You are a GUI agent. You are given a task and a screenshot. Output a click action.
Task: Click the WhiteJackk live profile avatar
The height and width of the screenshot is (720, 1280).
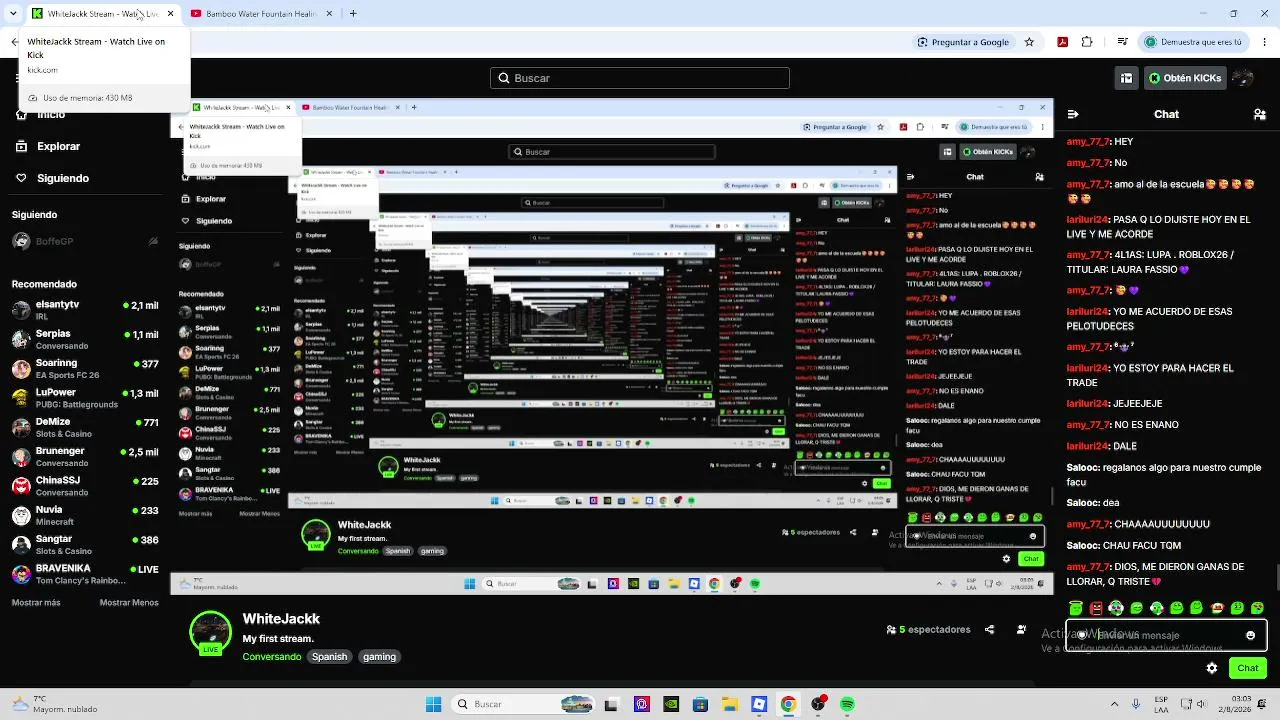[210, 633]
